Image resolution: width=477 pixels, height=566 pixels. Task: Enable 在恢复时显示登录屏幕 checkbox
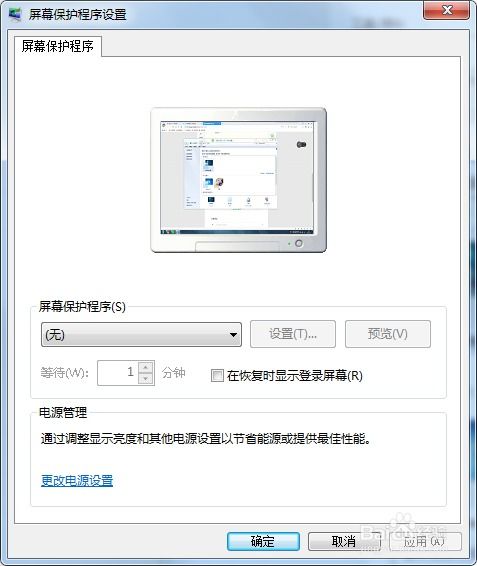[217, 375]
